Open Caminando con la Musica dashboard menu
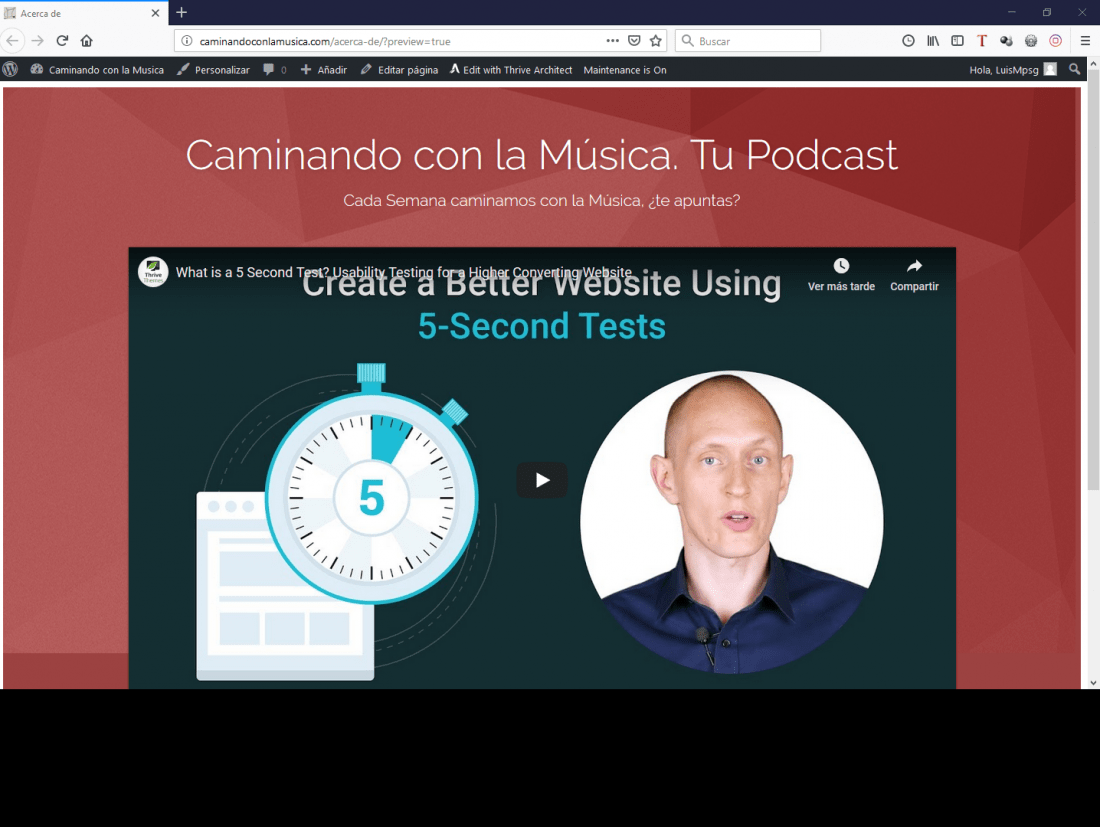Viewport: 1100px width, 827px height. (97, 69)
